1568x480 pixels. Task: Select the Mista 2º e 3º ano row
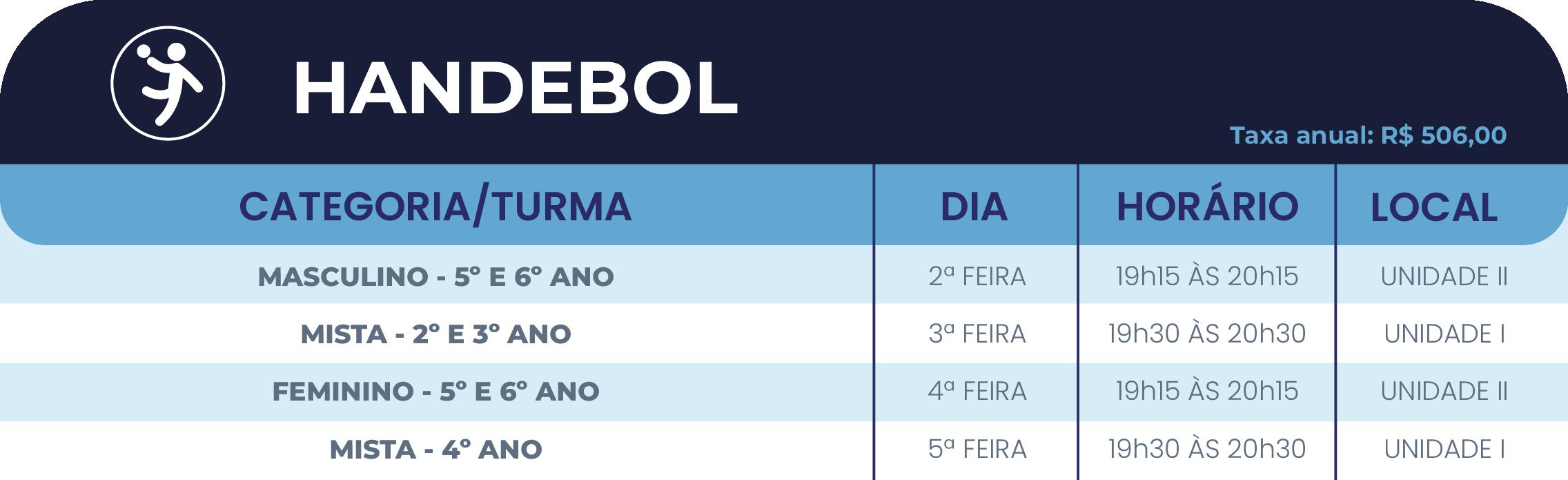784,334
